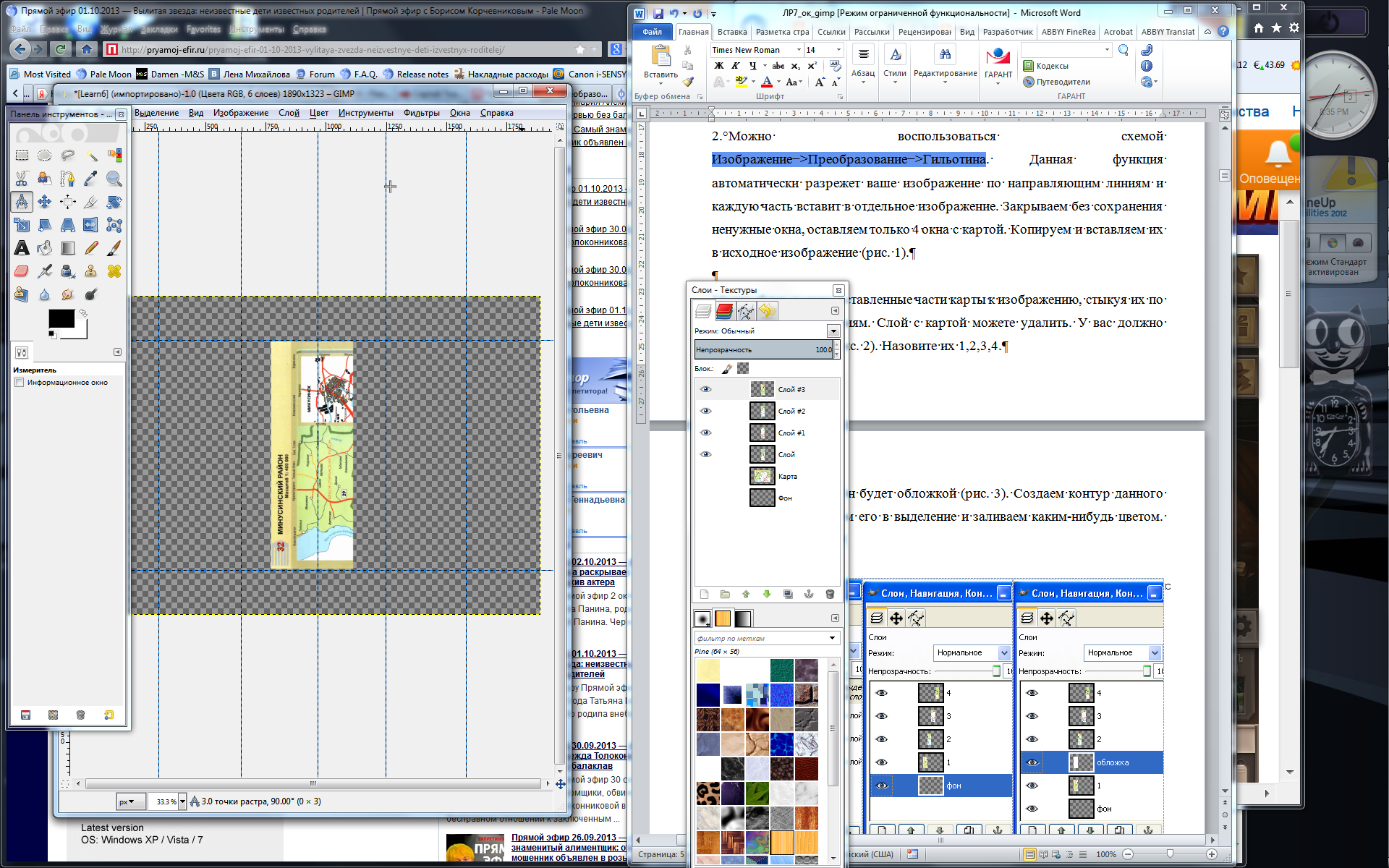1389x868 pixels.
Task: Expand Word Редактирование group
Action: [945, 64]
